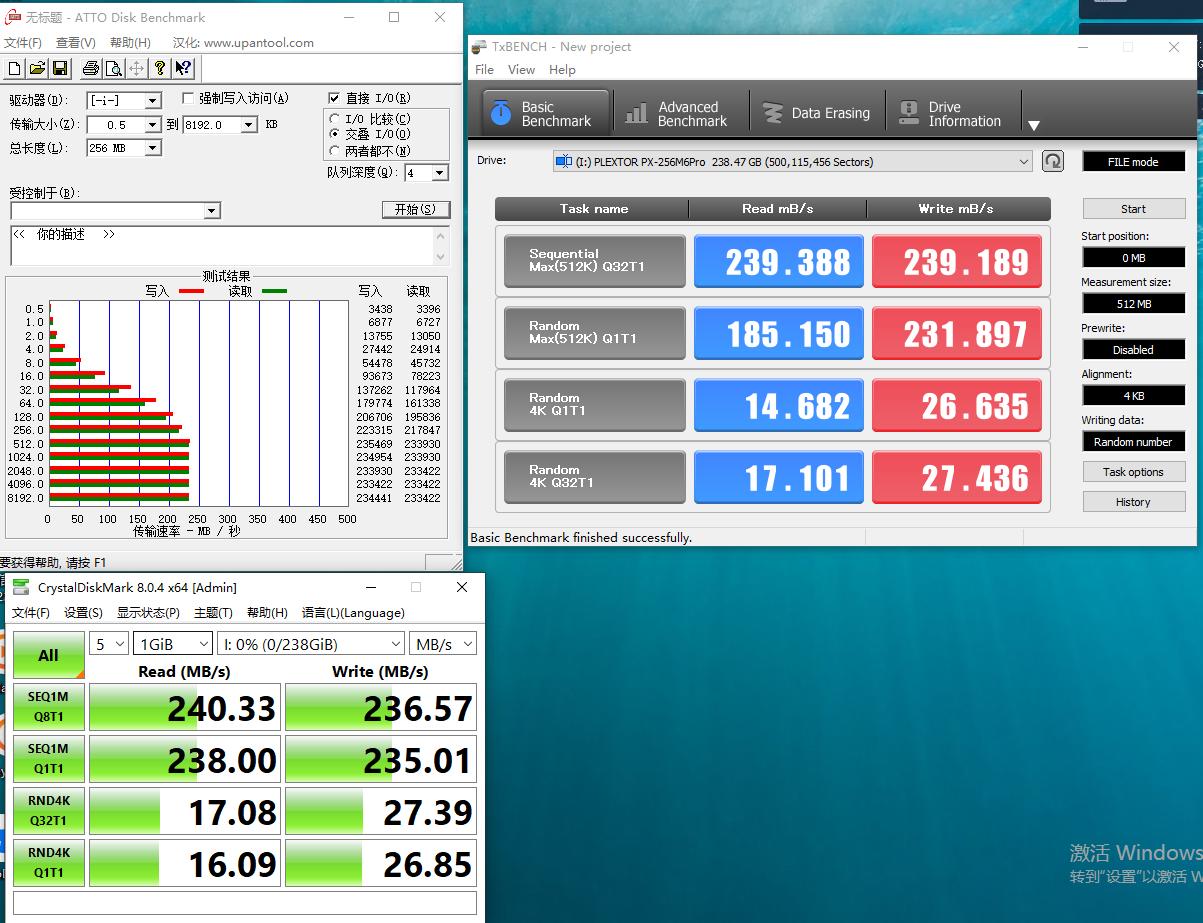
Task: Open the 1GiB test size dropdown
Action: tap(203, 644)
